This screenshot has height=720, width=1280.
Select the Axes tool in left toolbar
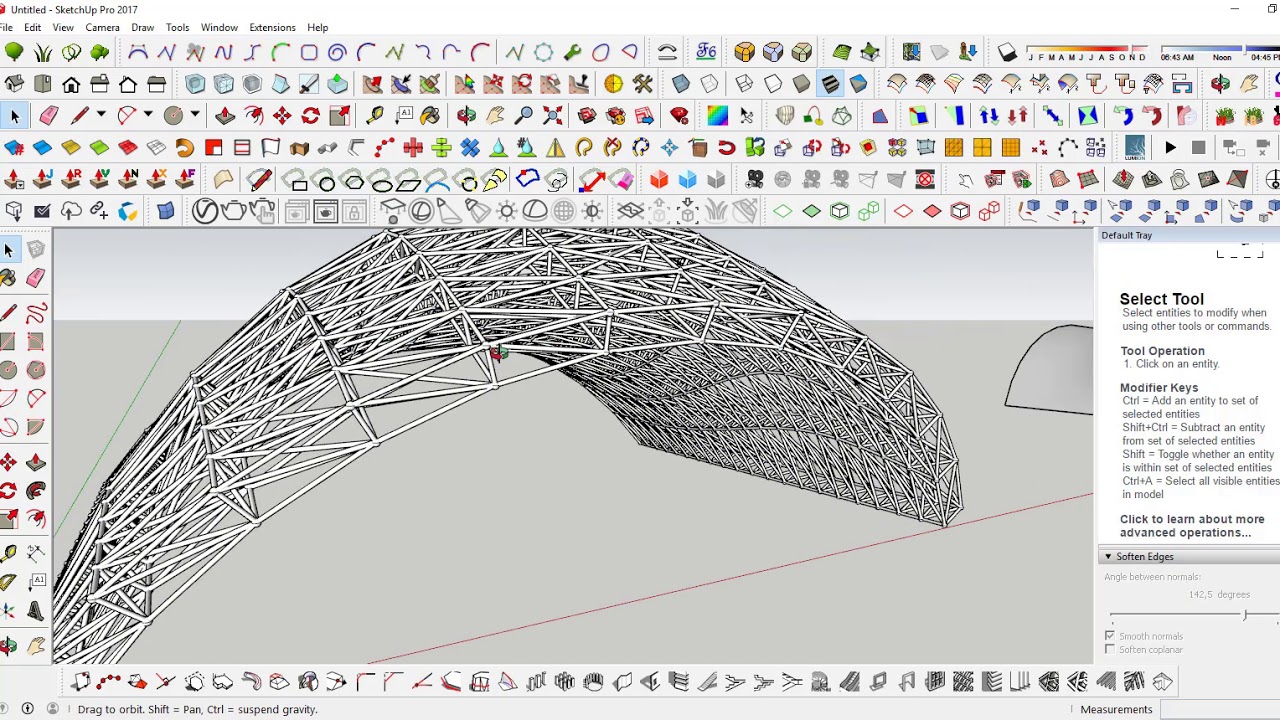tap(9, 610)
